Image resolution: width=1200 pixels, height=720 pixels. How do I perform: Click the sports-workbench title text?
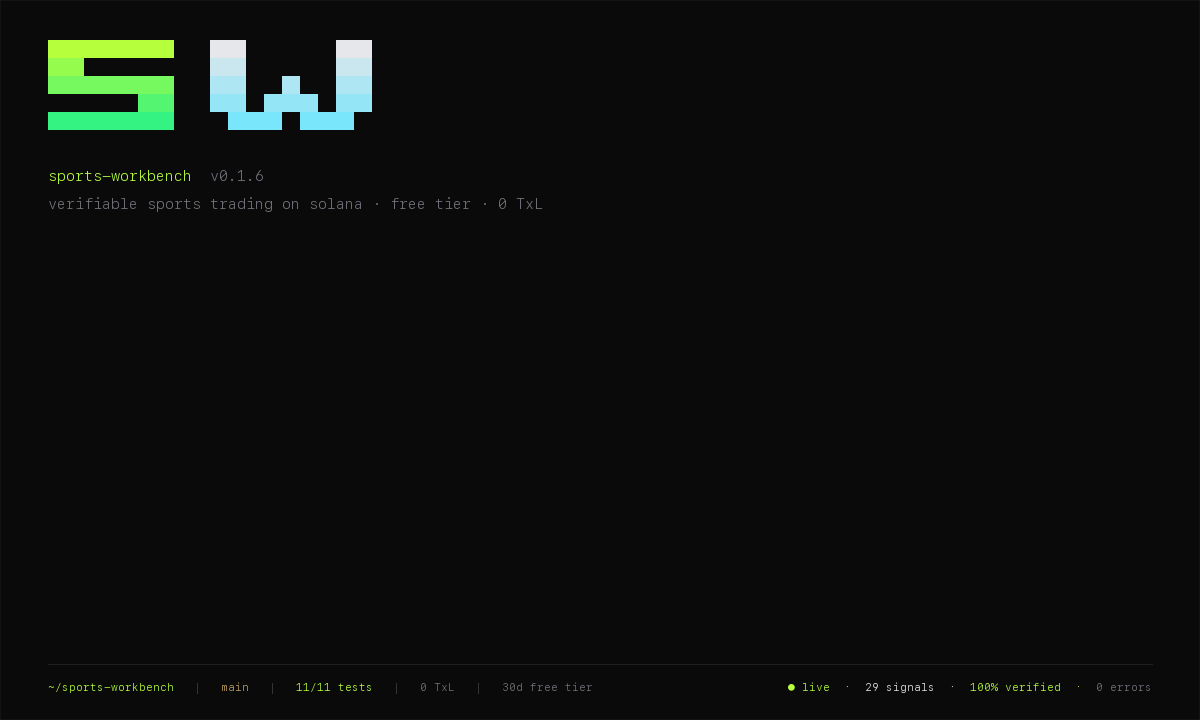pyautogui.click(x=120, y=176)
